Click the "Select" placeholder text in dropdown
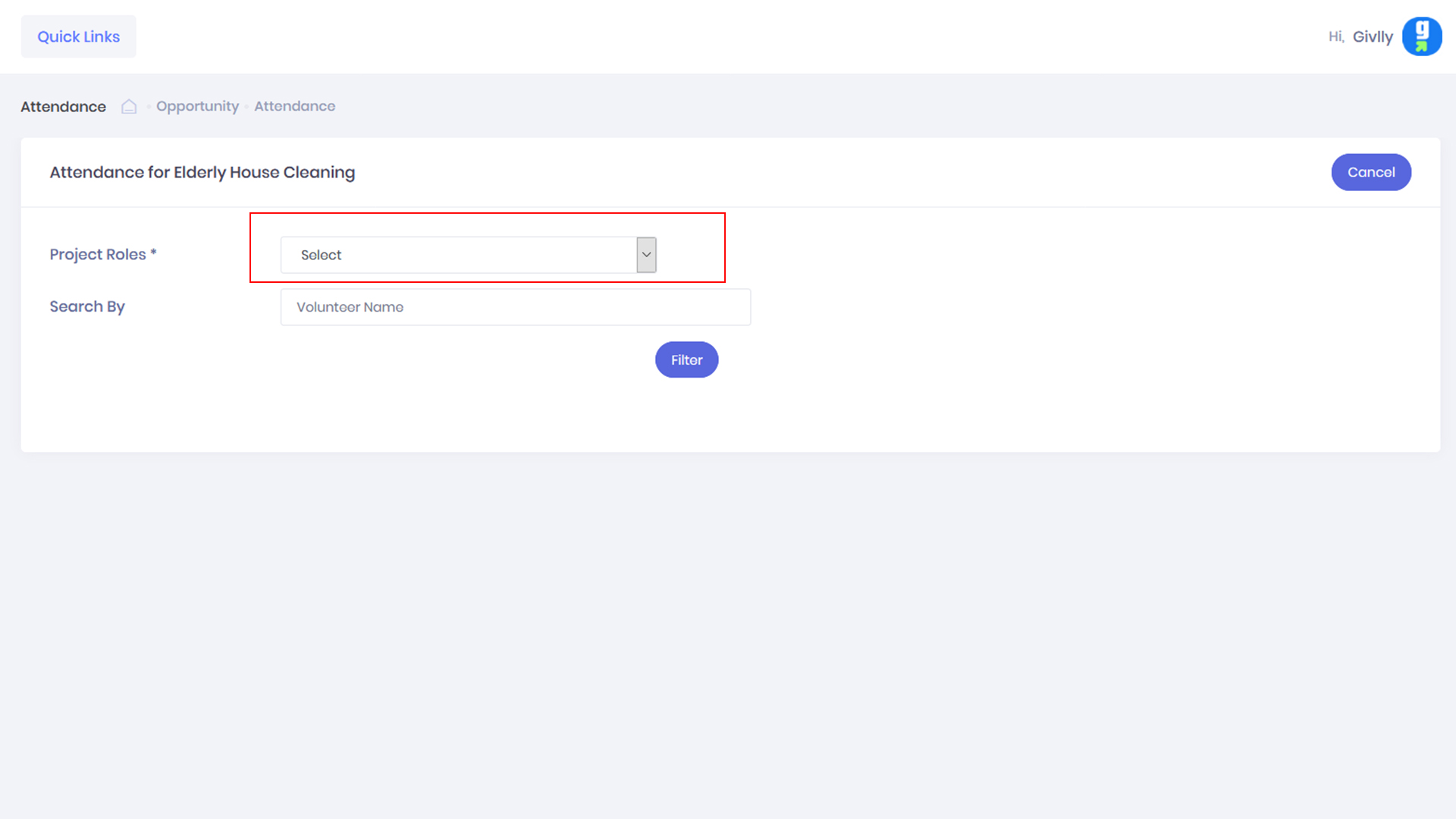Screen dimensions: 1456x819 pyautogui.click(x=321, y=256)
